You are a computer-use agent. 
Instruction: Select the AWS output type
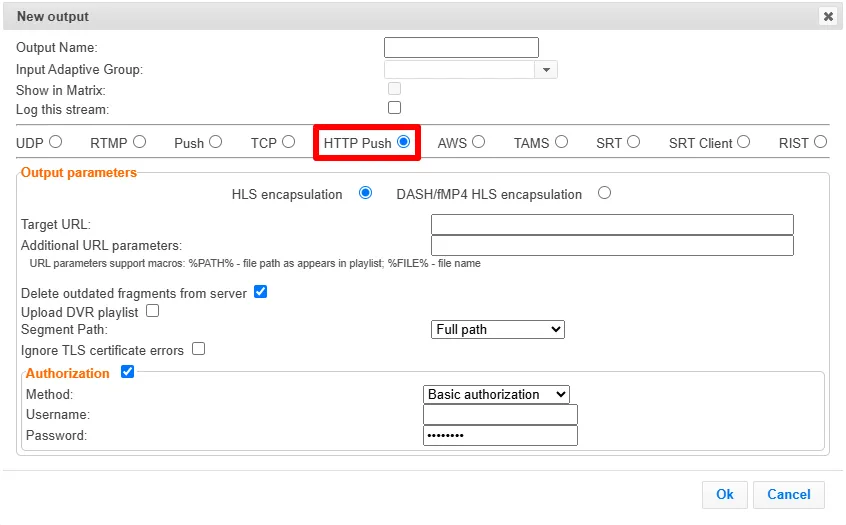tap(479, 142)
